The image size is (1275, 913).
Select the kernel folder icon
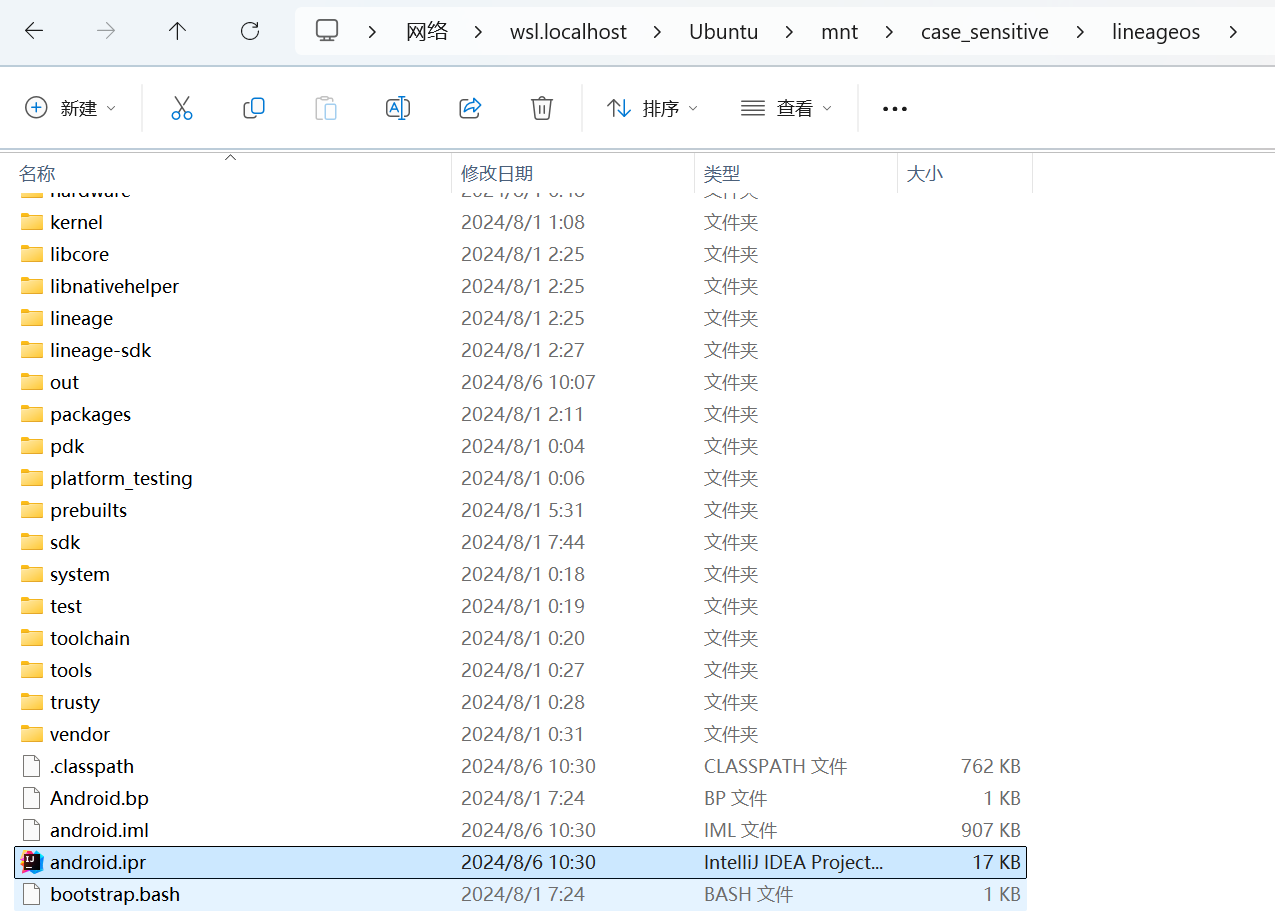32,222
